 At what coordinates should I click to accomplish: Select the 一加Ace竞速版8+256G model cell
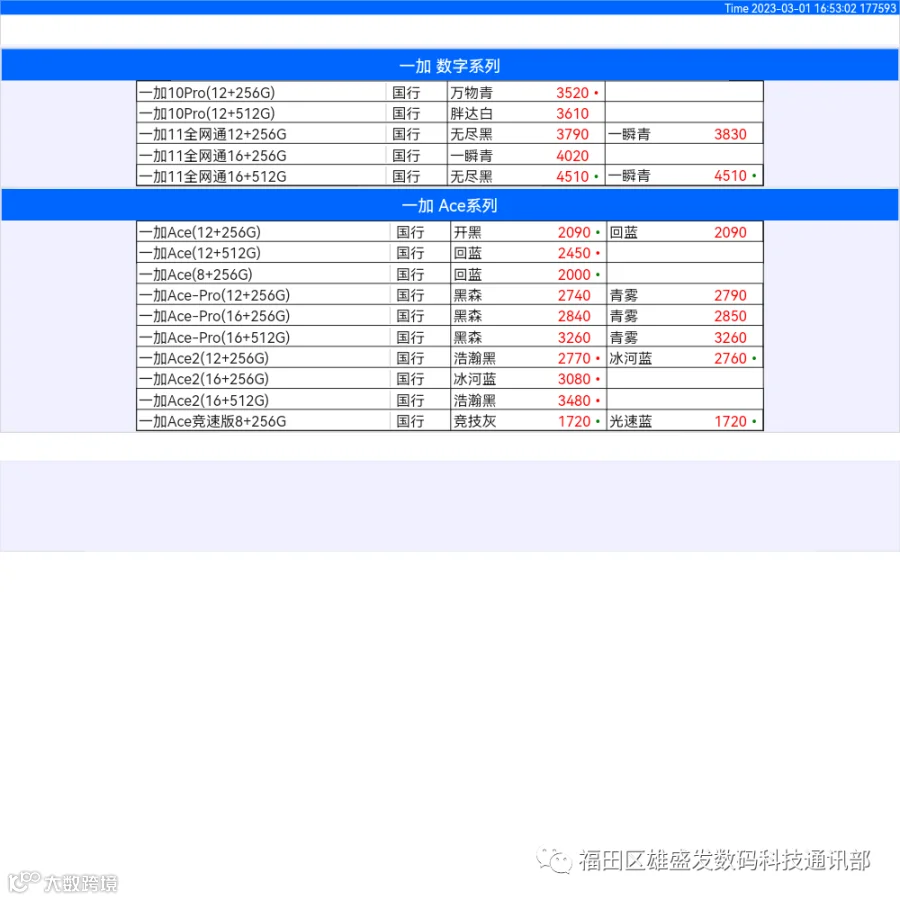(x=263, y=421)
